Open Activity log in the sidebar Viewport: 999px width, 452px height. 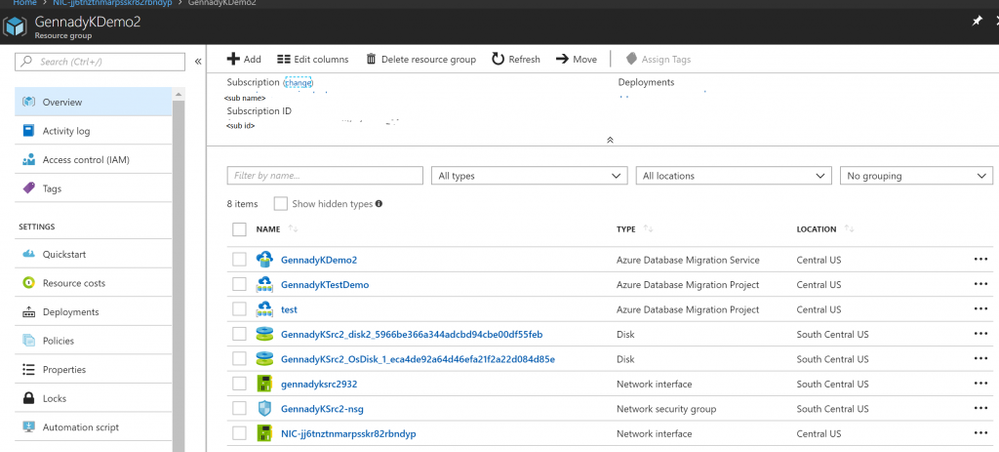coord(66,131)
